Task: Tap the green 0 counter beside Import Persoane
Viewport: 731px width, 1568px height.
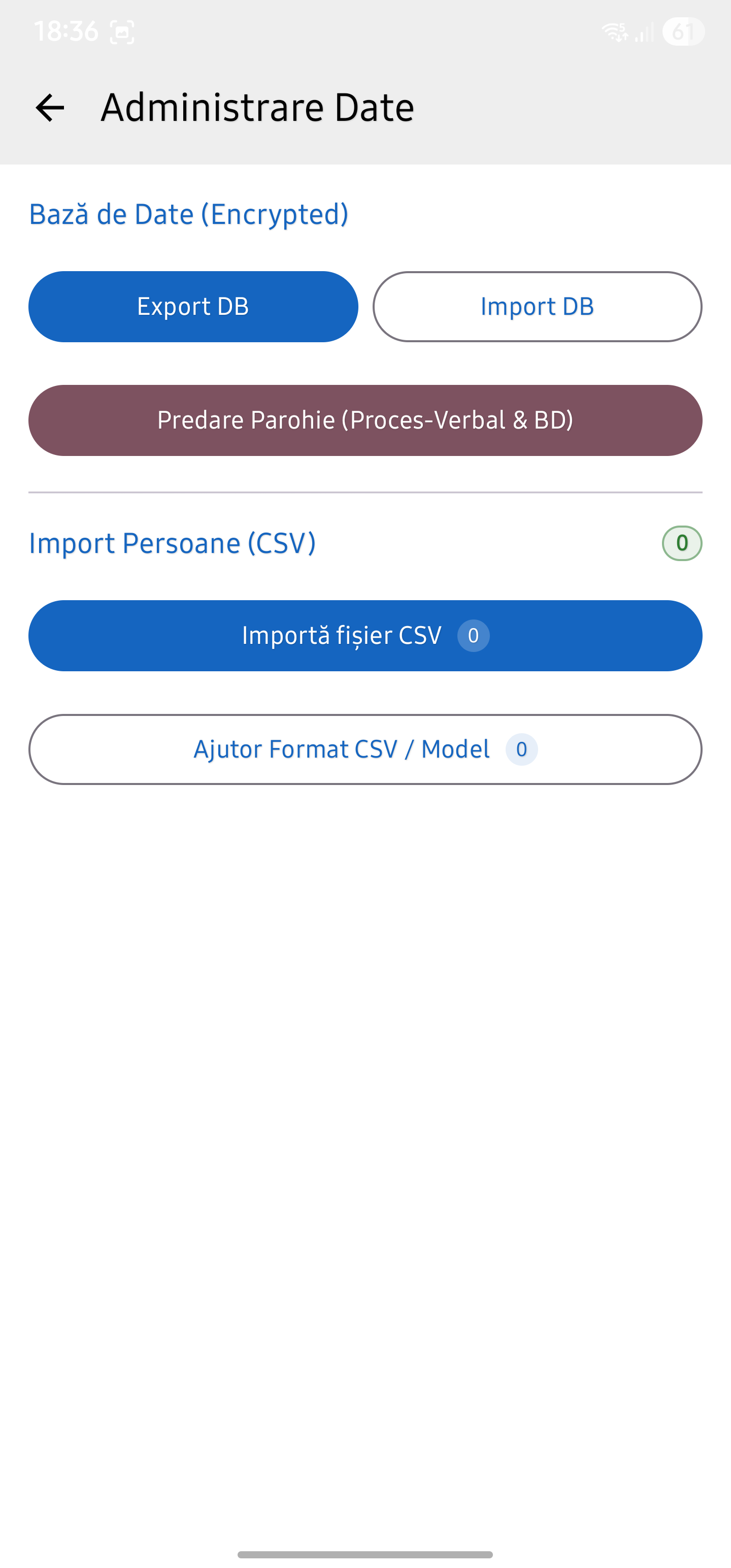Action: 681,543
